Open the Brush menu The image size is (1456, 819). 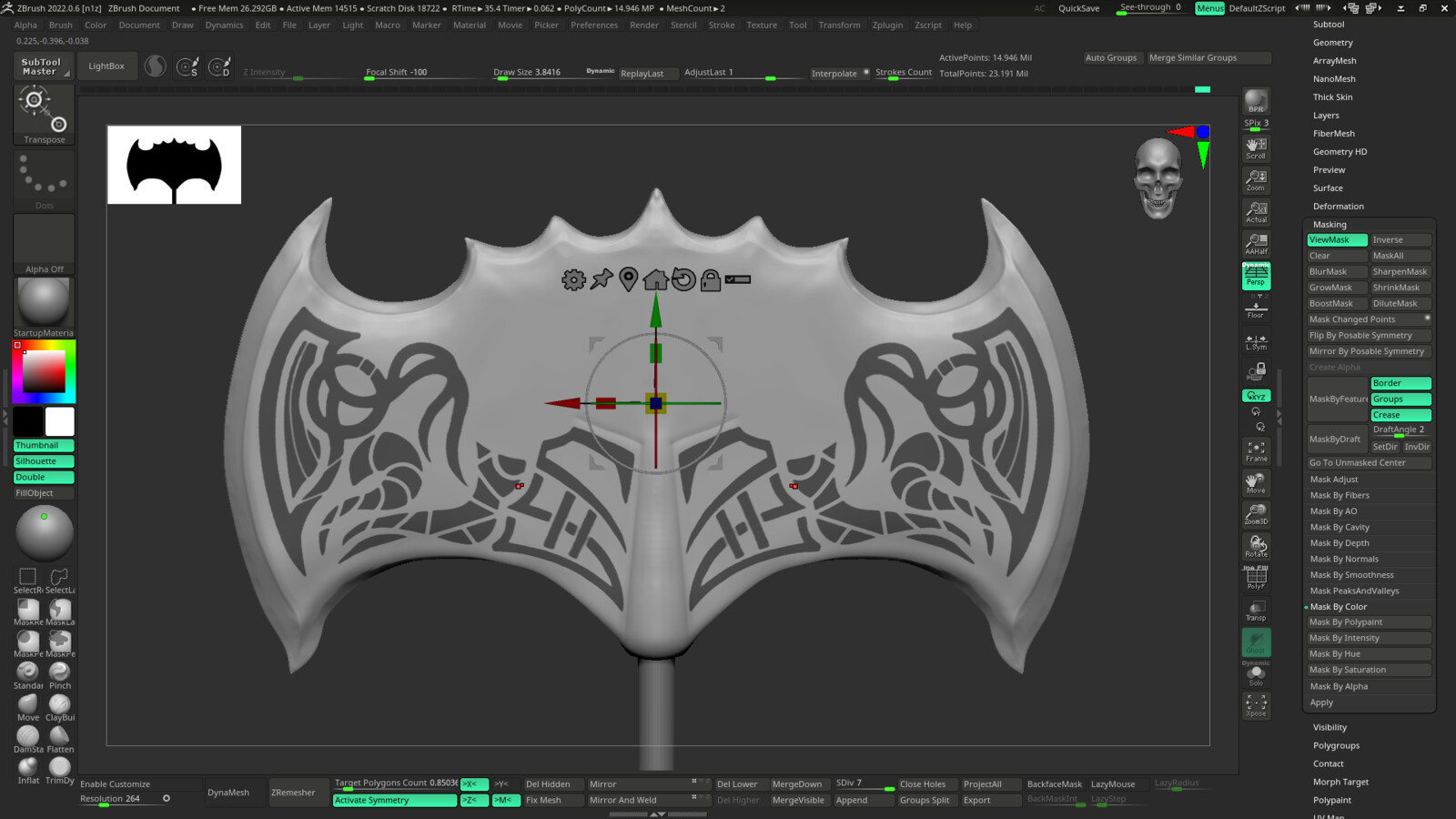pyautogui.click(x=61, y=25)
